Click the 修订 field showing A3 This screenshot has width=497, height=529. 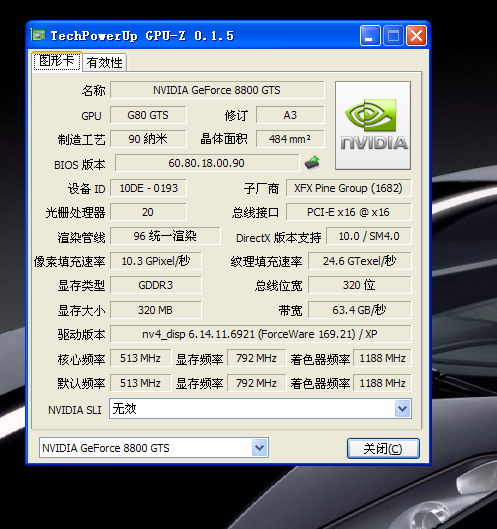click(290, 115)
